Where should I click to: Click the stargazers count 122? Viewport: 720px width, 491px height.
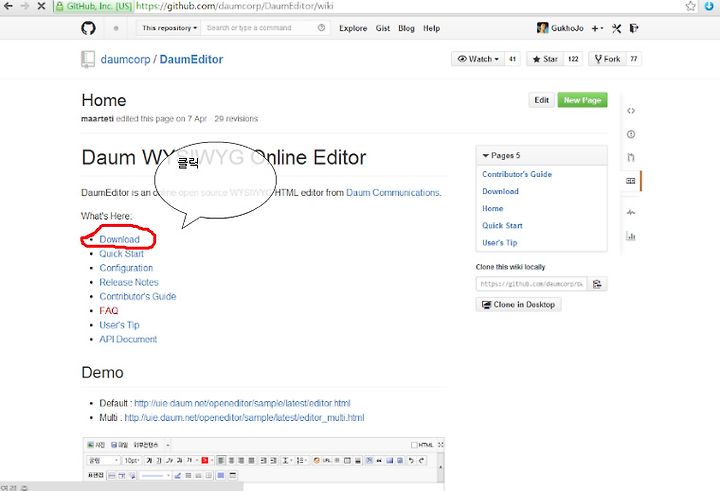573,59
